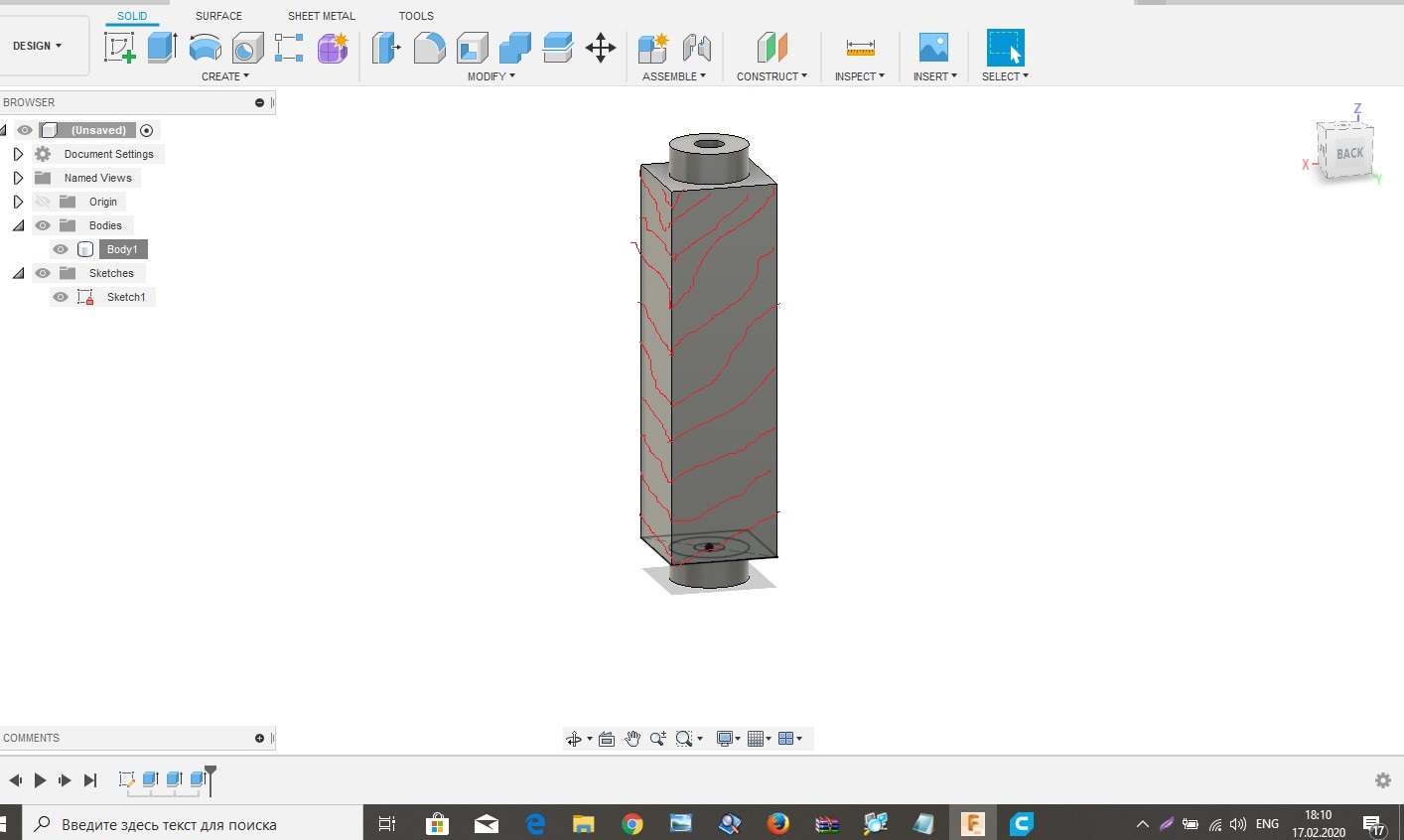Open the Tools ribbon tab
Image resolution: width=1404 pixels, height=840 pixels.
(x=416, y=16)
